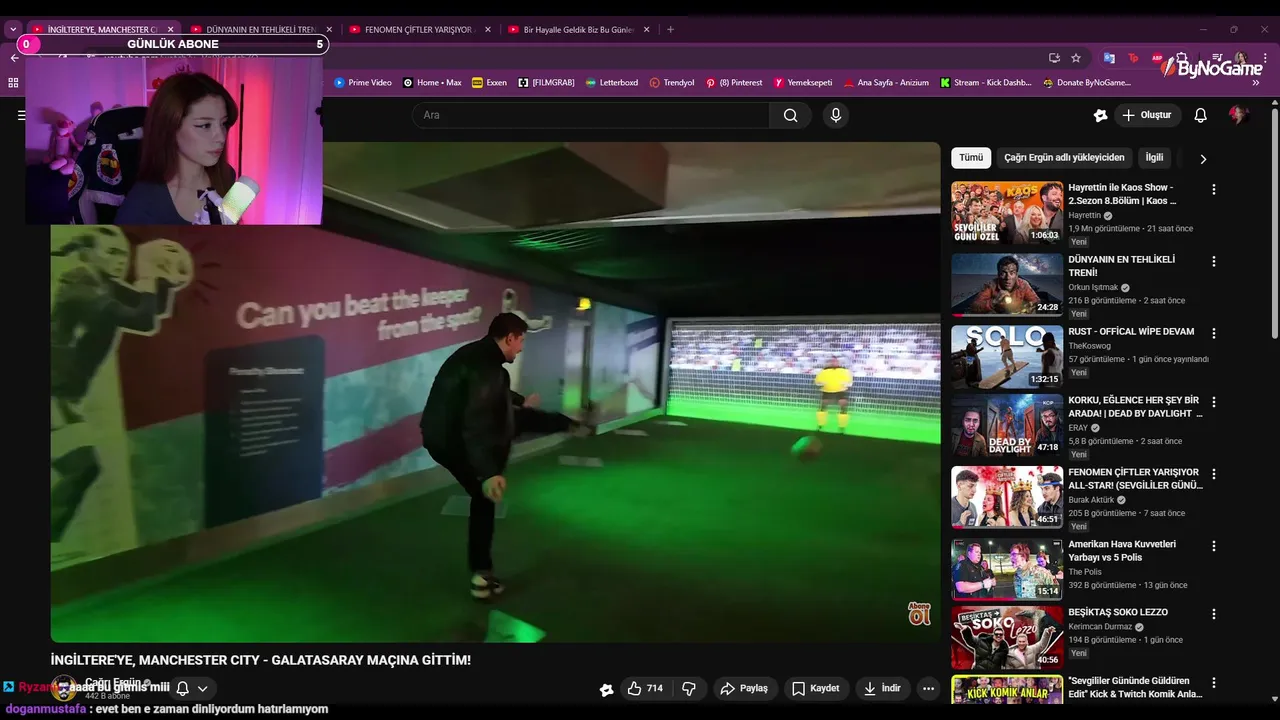Image resolution: width=1280 pixels, height=720 pixels.
Task: Open YouTube account avatar menu
Action: 1238,115
